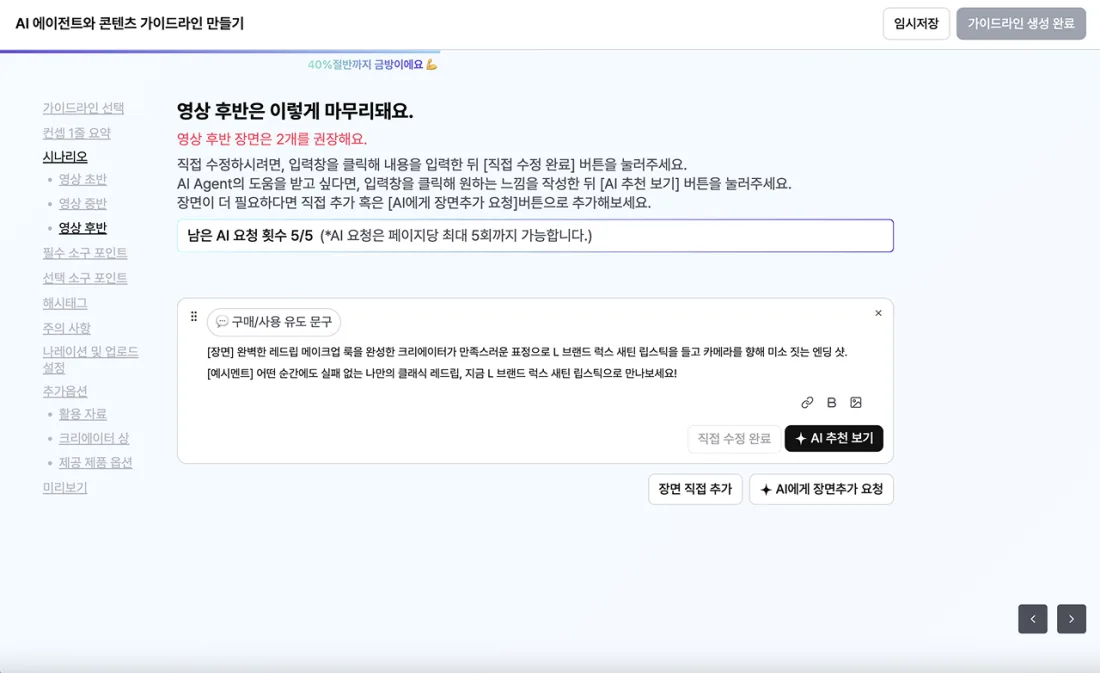Select 영상 후반 sub-item
The image size is (1100, 673).
82,228
